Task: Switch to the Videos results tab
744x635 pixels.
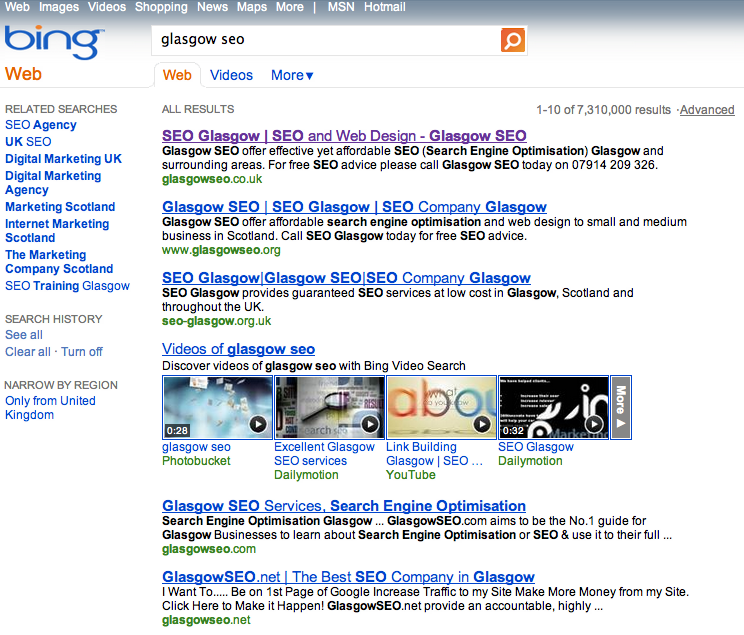Action: 231,75
